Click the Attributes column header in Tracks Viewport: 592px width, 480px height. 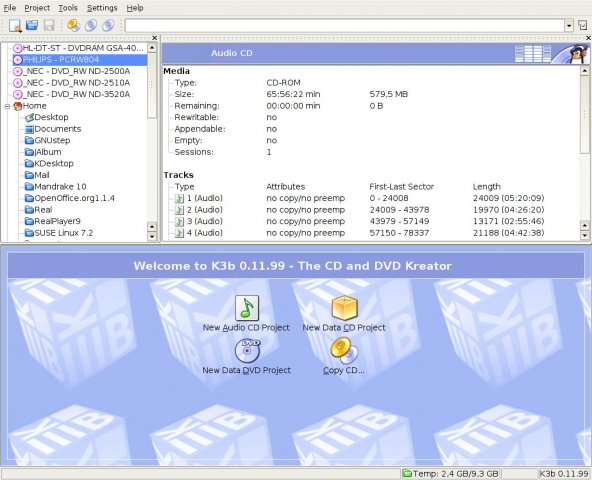(x=285, y=187)
